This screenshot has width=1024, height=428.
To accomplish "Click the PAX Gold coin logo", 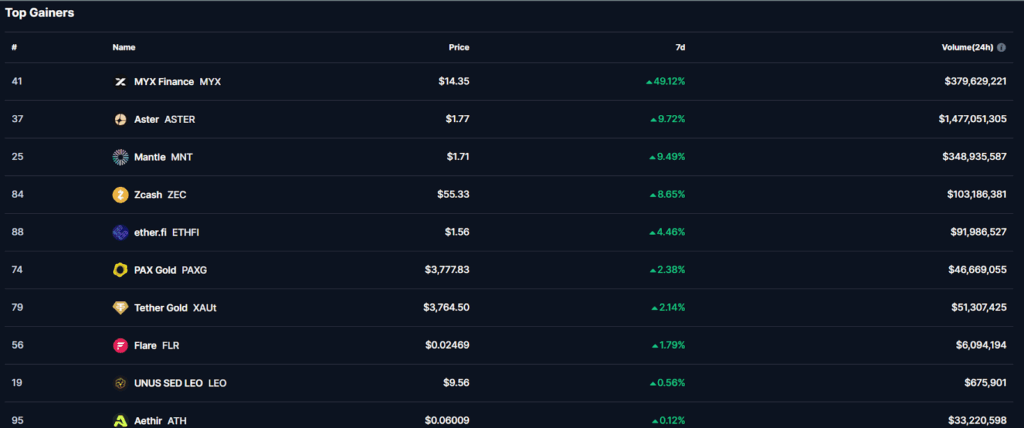I will [120, 270].
